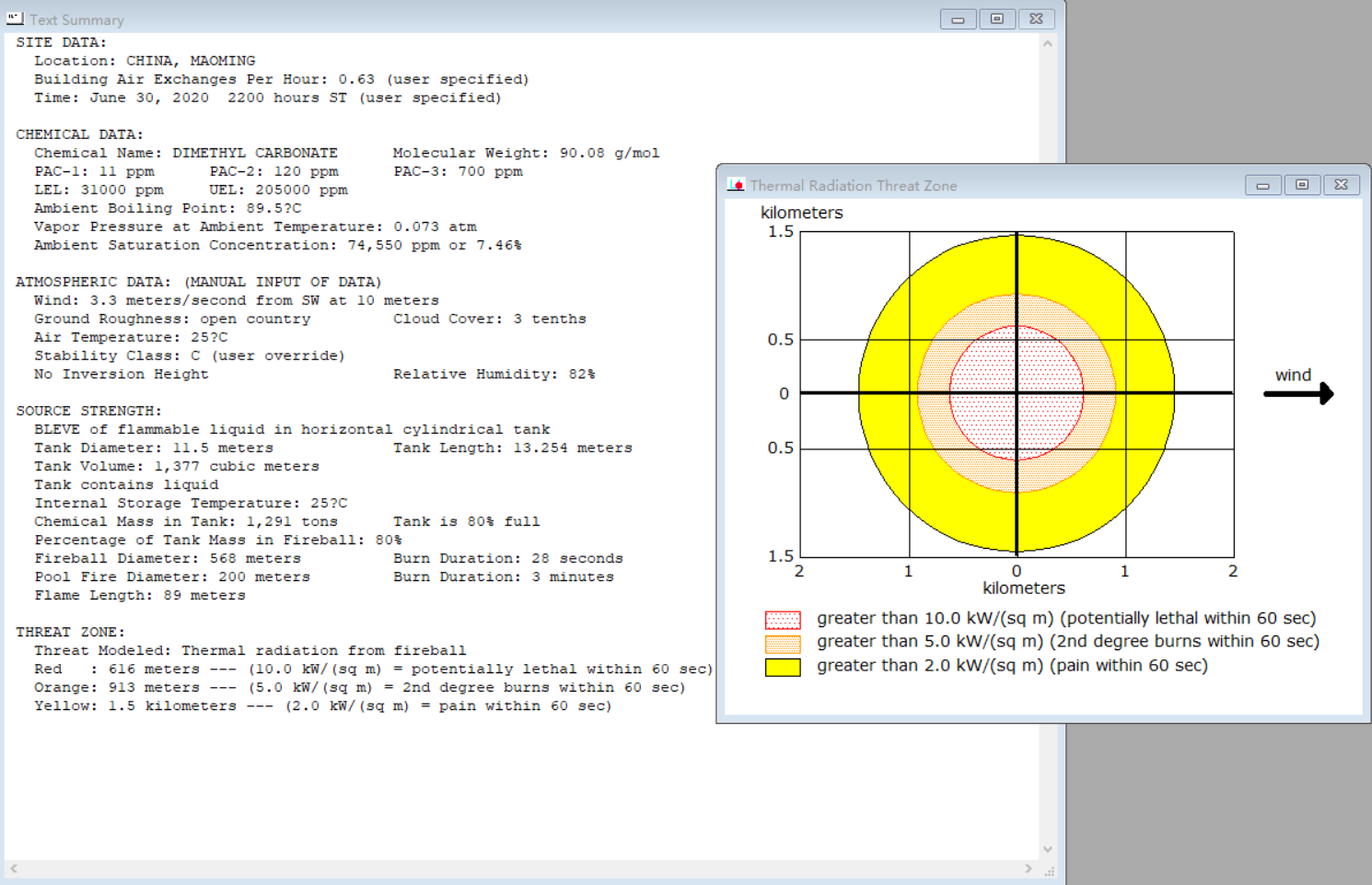The image size is (1372, 885).
Task: Select the yellow 2.0 kW legend swatch
Action: click(x=783, y=668)
